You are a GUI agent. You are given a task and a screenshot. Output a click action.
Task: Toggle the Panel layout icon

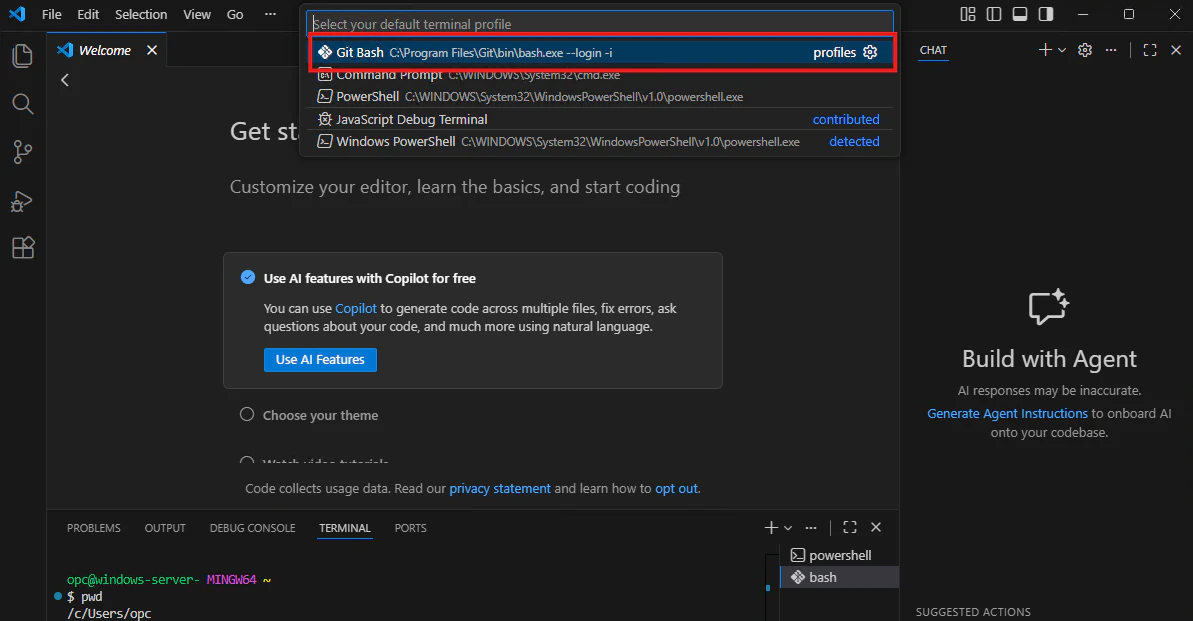tap(1020, 14)
